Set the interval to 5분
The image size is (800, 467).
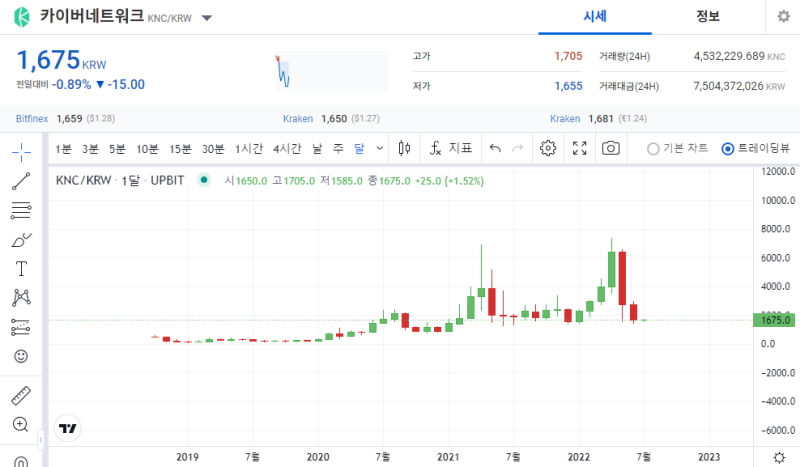coord(117,149)
